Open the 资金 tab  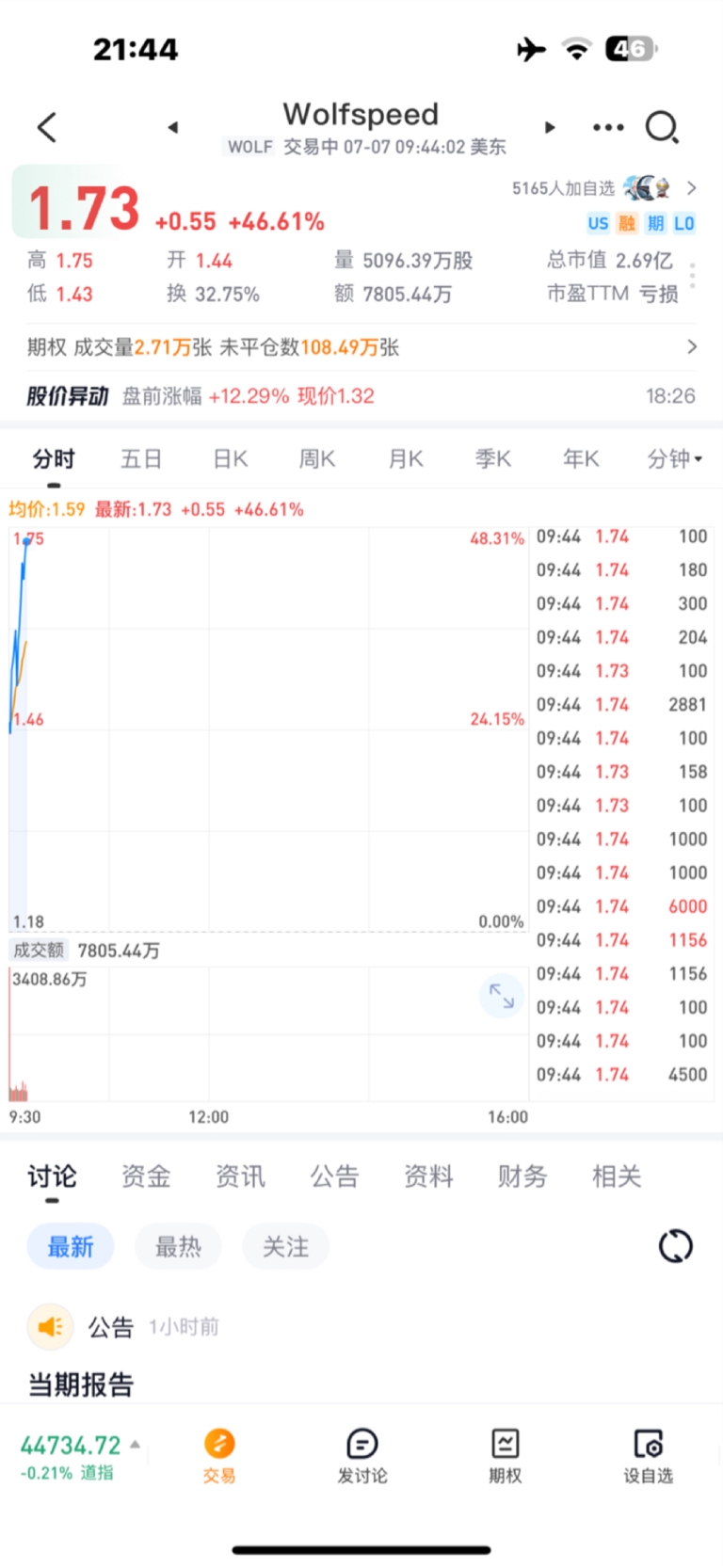pyautogui.click(x=146, y=1176)
